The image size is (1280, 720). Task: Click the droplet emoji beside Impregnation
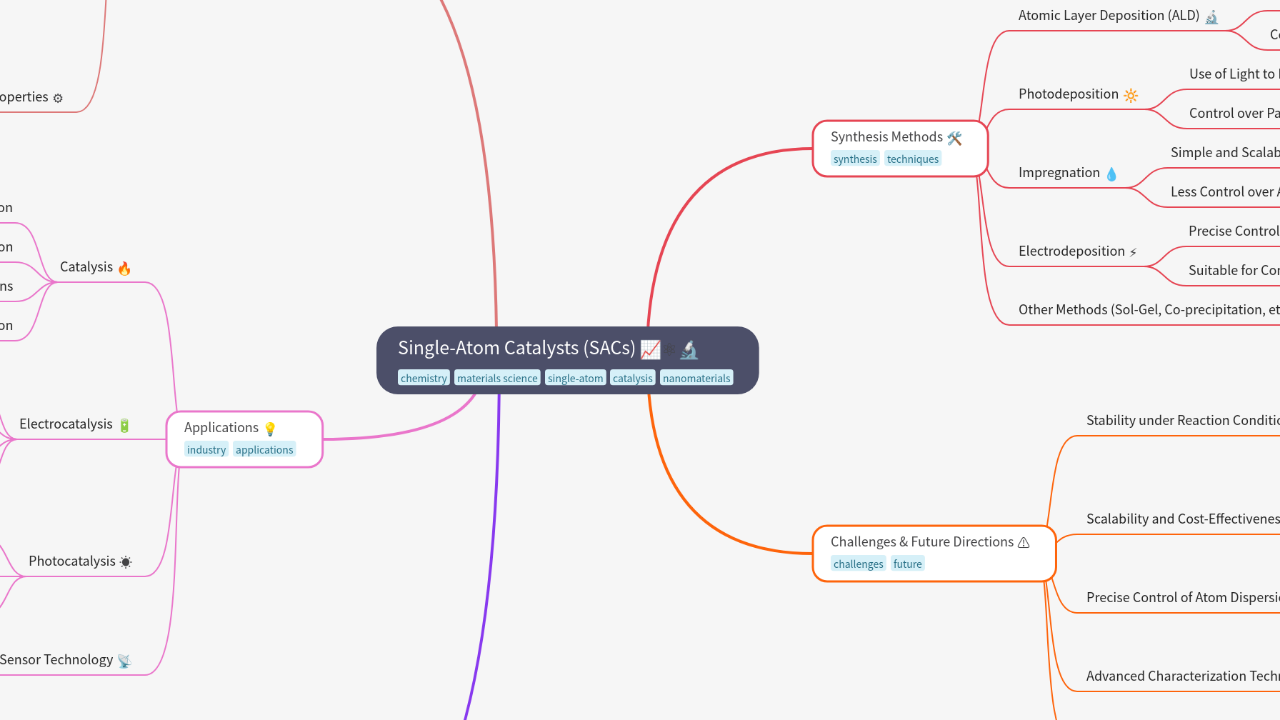(1111, 174)
